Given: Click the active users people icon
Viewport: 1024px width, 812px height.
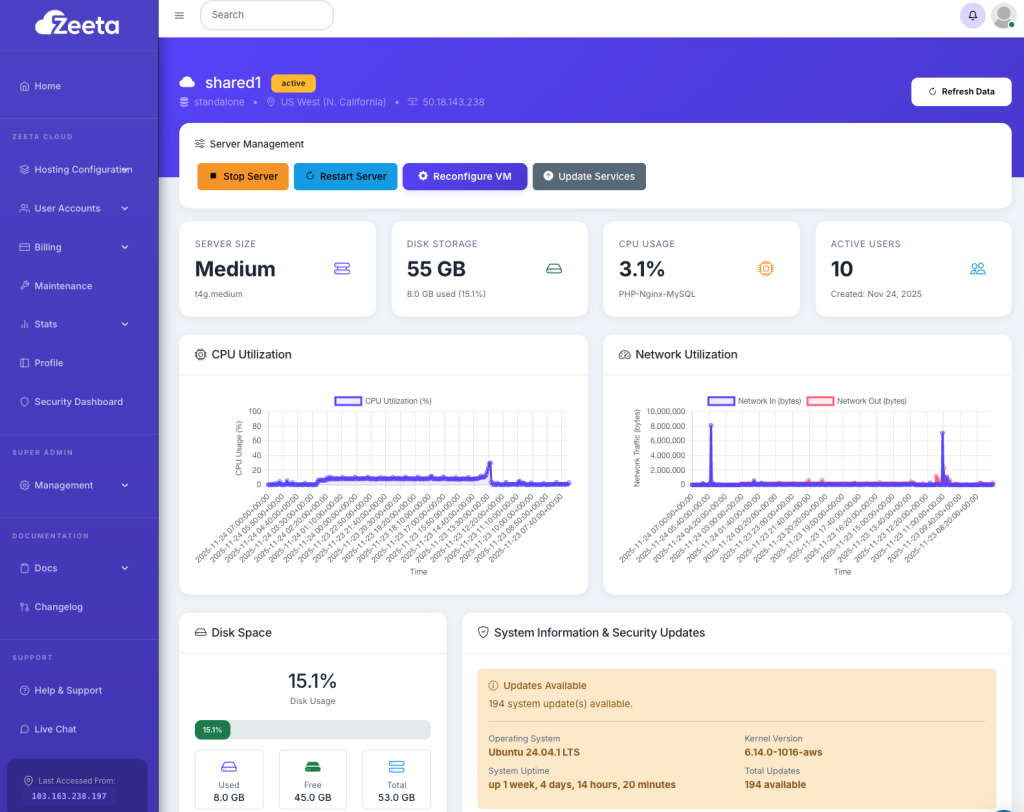Looking at the screenshot, I should pyautogui.click(x=978, y=268).
